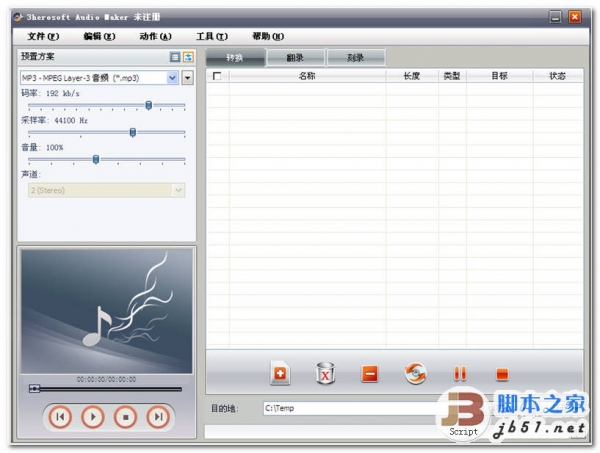Image resolution: width=600 pixels, height=453 pixels.
Task: Sort by the 状态 column header
Action: (558, 76)
